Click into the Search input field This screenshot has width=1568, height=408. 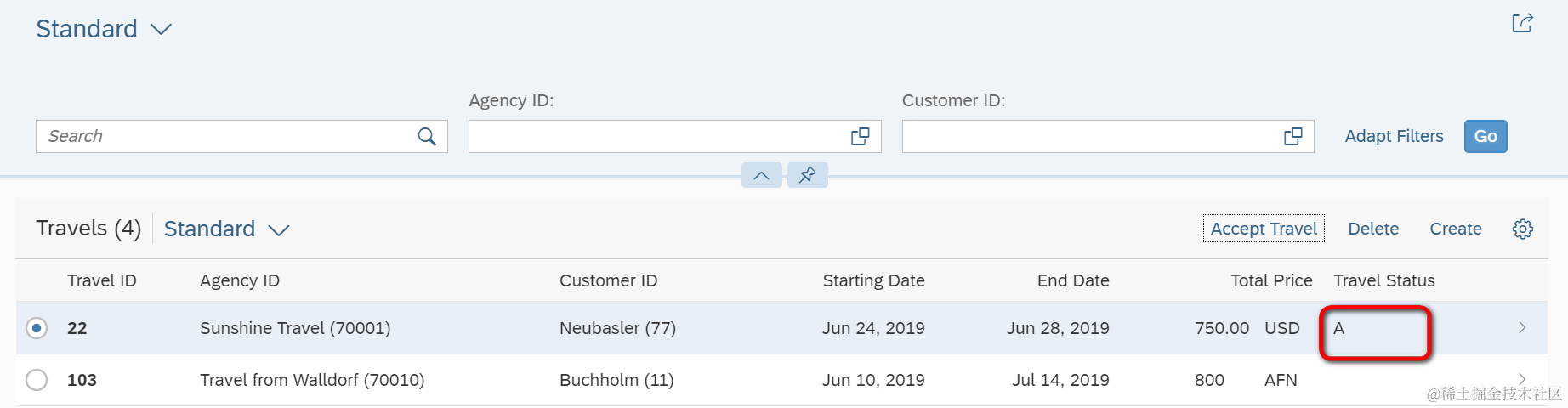coord(225,136)
